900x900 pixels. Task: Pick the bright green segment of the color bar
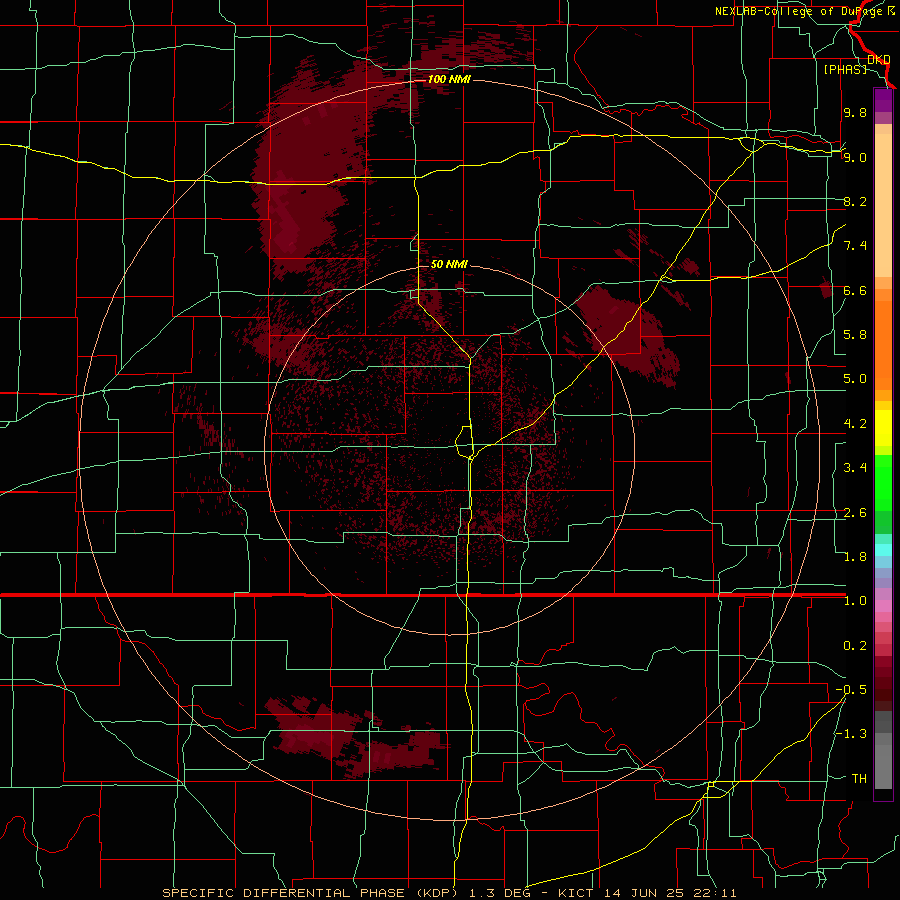click(883, 482)
